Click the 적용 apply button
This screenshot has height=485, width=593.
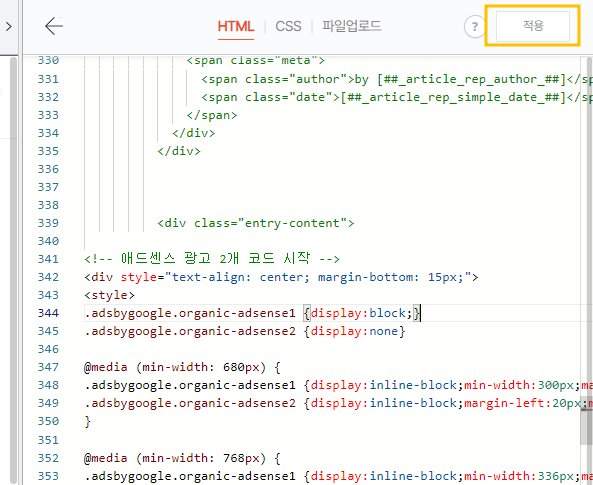[x=532, y=26]
